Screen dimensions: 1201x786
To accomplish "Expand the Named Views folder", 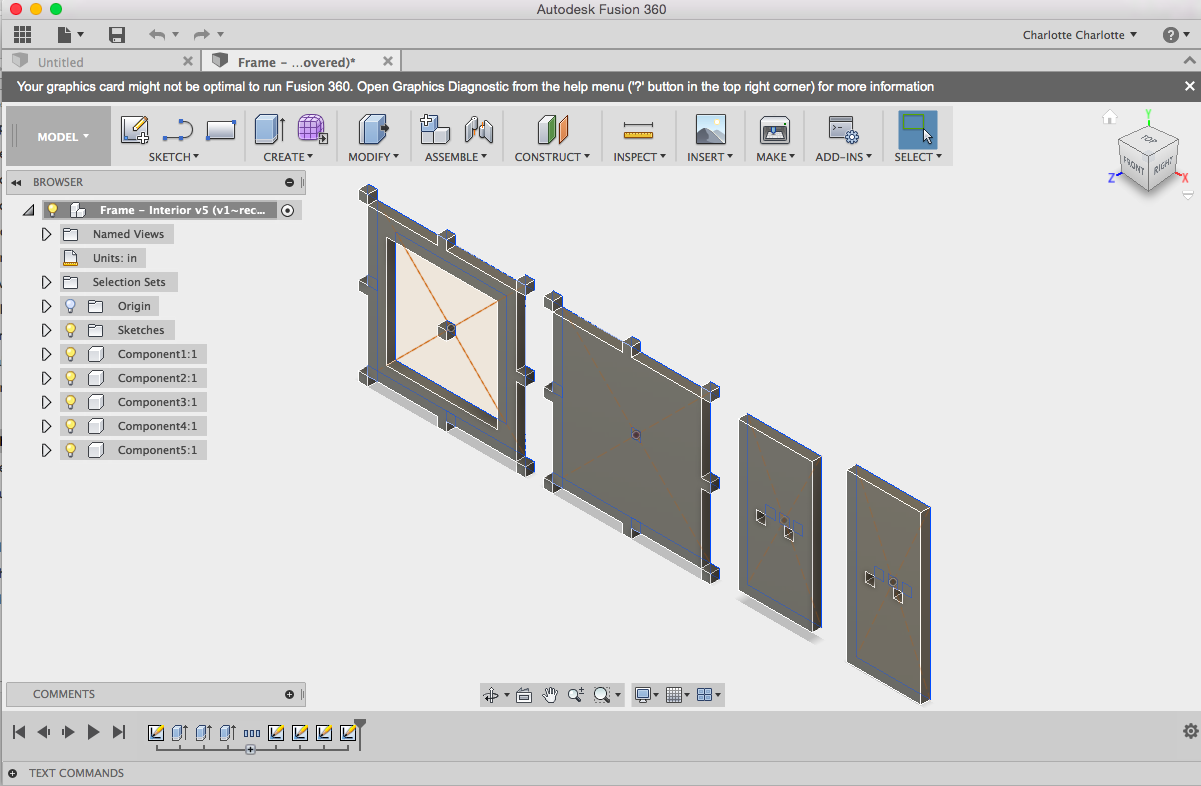I will [46, 234].
